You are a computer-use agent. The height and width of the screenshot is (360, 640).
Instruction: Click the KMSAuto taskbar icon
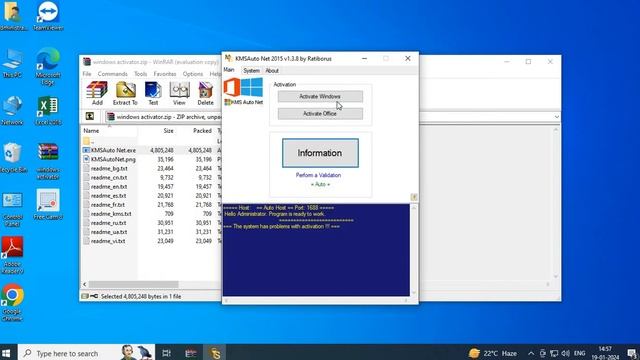(x=215, y=353)
